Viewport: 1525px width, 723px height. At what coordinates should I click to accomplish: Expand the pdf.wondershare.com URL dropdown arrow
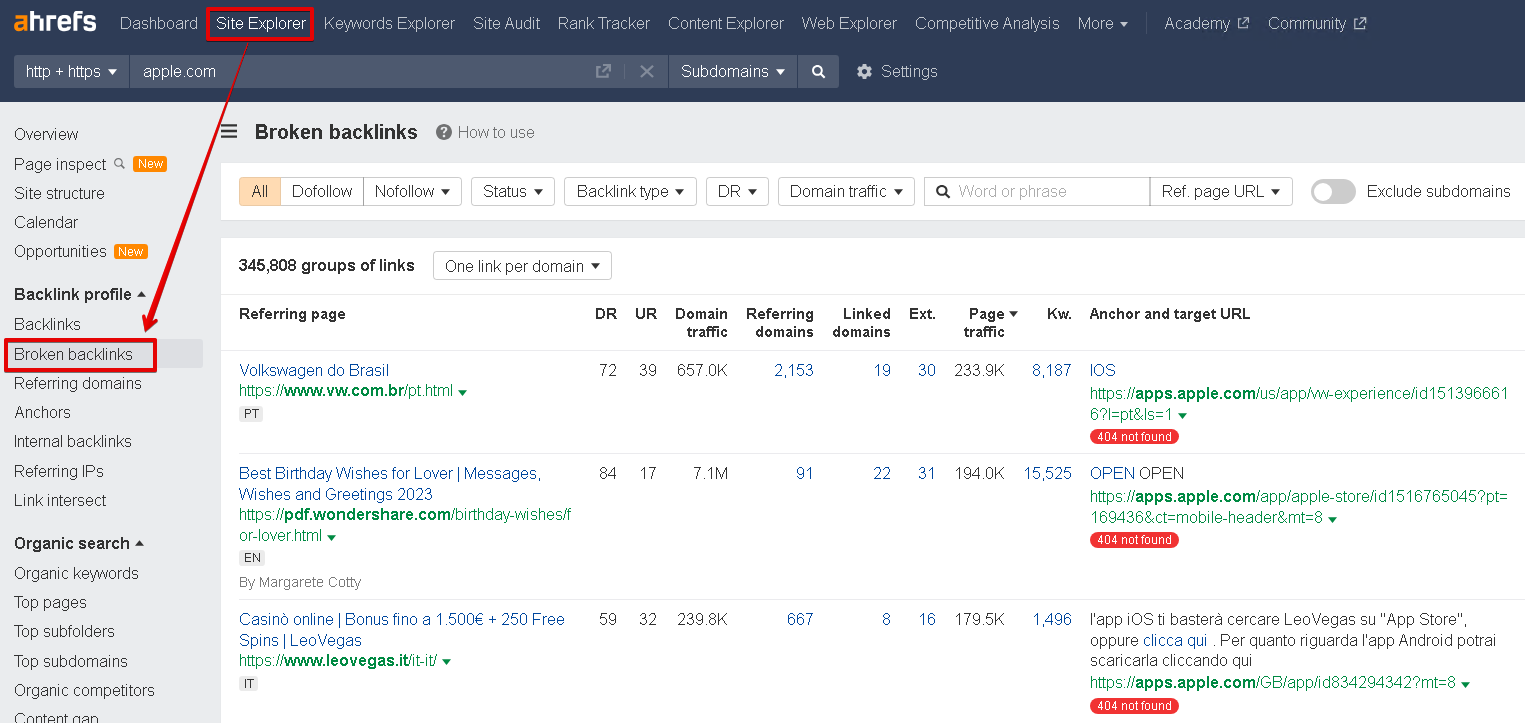tap(331, 537)
